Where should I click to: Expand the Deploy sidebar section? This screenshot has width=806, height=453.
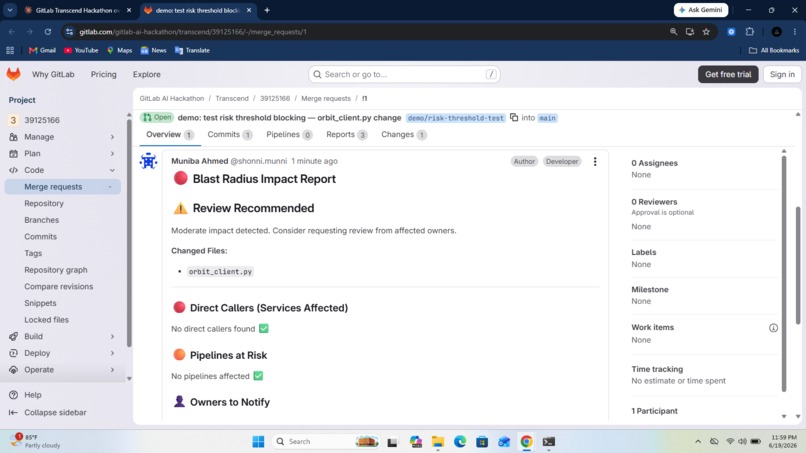pyautogui.click(x=112, y=353)
